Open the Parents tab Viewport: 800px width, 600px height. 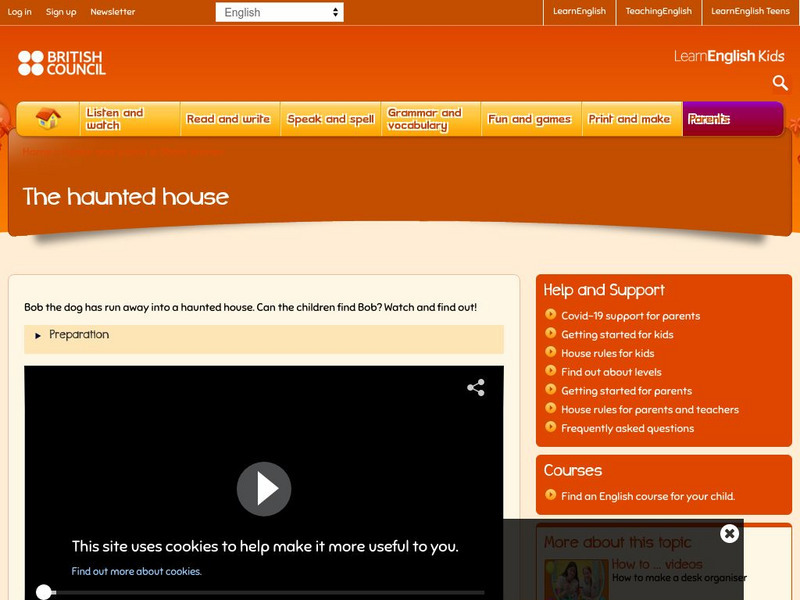click(733, 119)
